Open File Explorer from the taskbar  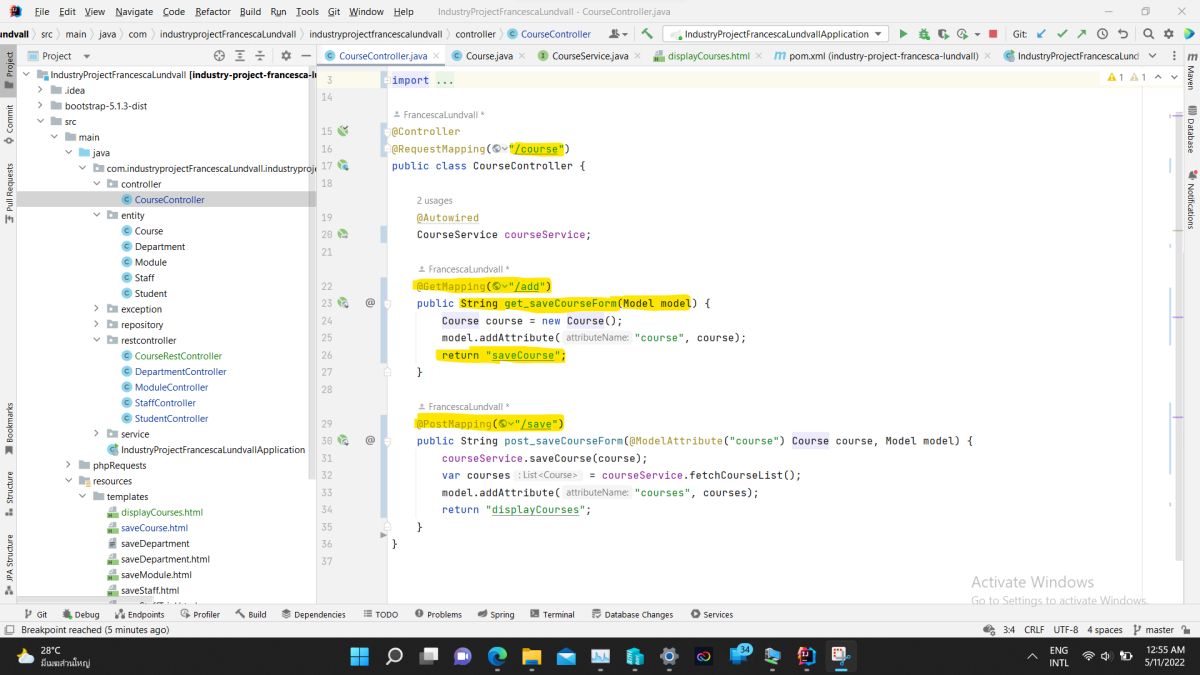tap(531, 656)
